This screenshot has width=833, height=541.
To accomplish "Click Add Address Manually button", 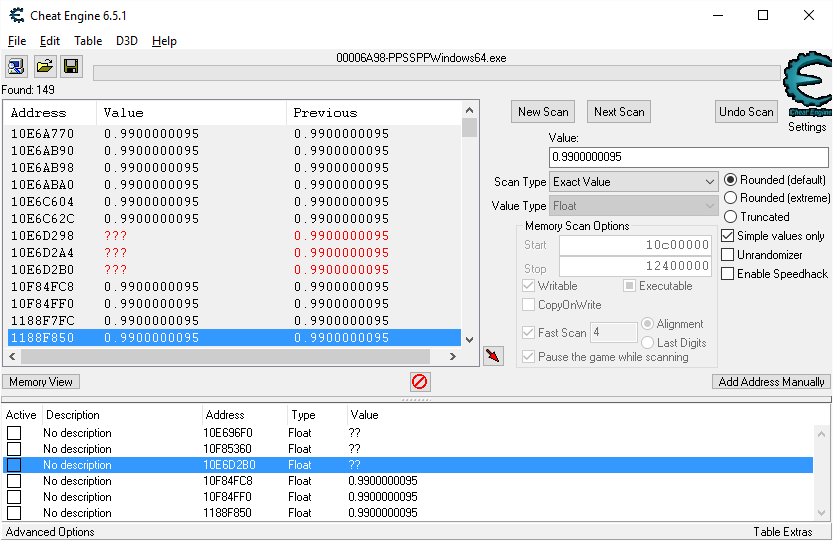I will click(771, 382).
